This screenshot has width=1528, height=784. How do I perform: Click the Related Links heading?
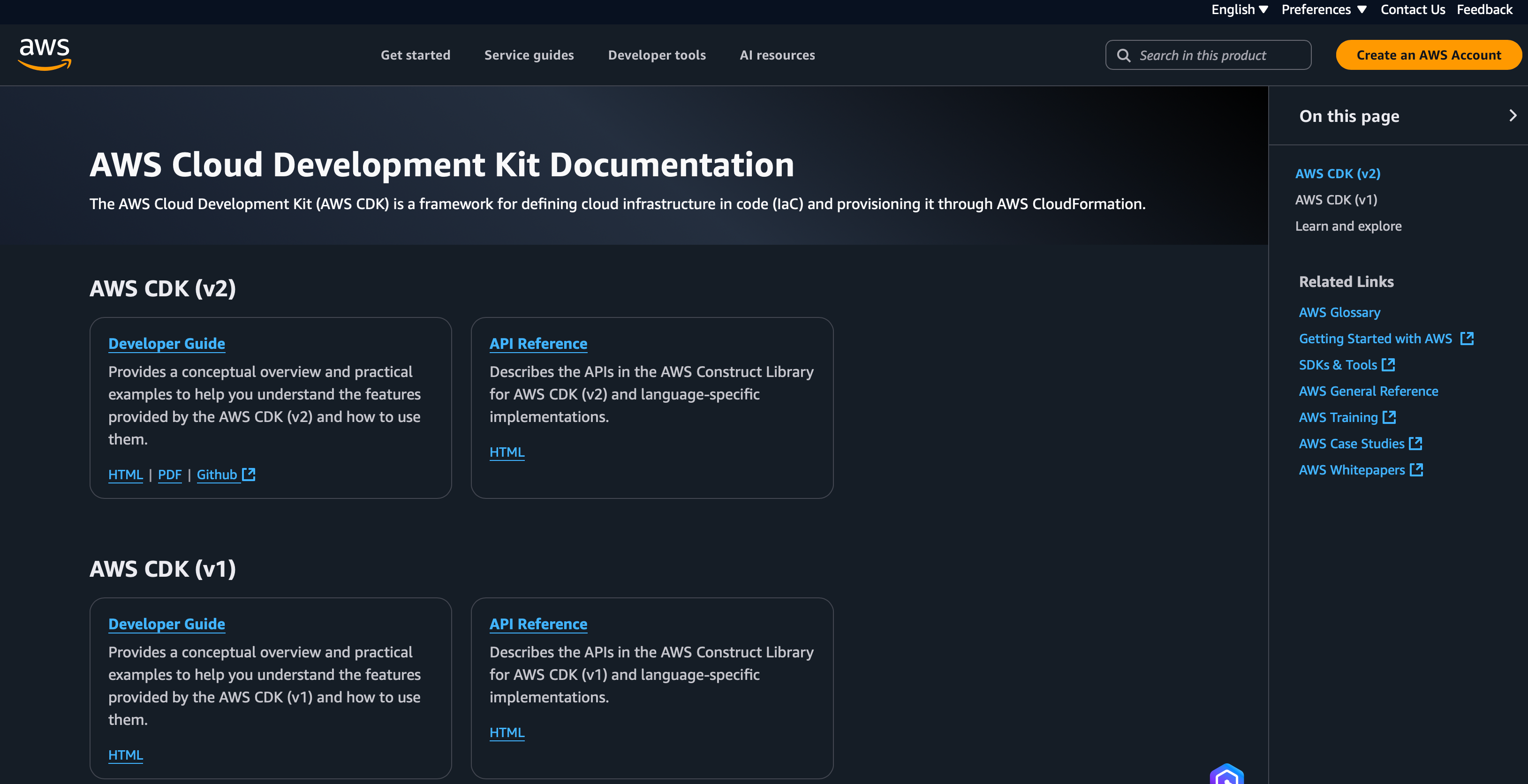[x=1346, y=282]
